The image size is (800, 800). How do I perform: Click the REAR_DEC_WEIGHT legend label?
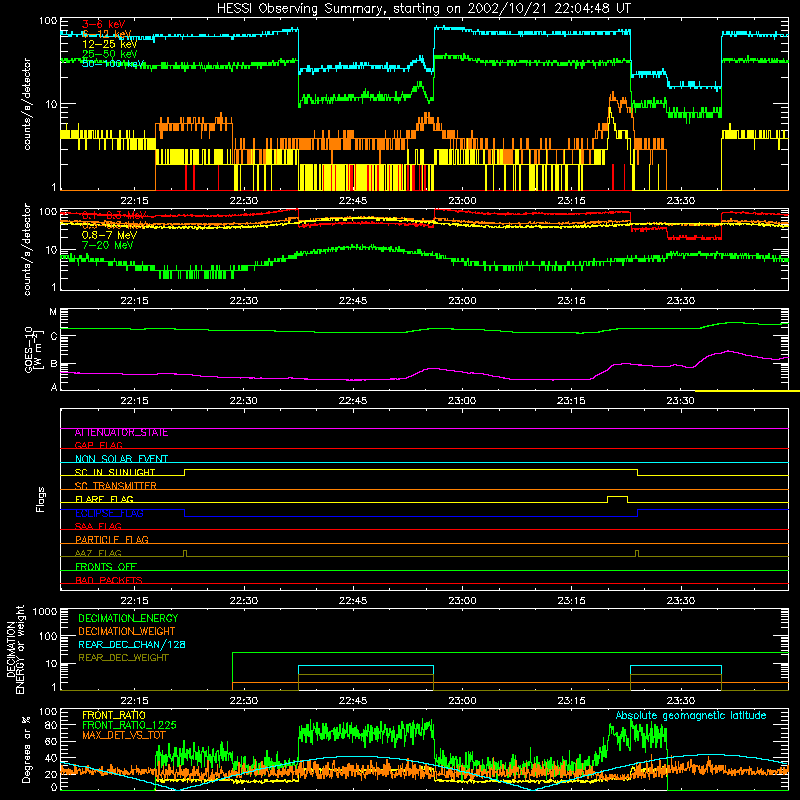click(x=123, y=658)
